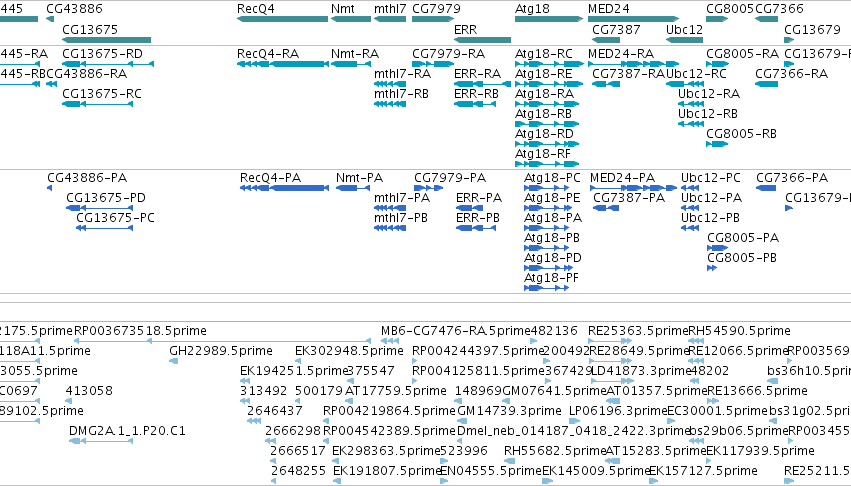Viewport: 851px width, 486px height.
Task: Select the CG8005-PB protein label
Action: click(742, 257)
